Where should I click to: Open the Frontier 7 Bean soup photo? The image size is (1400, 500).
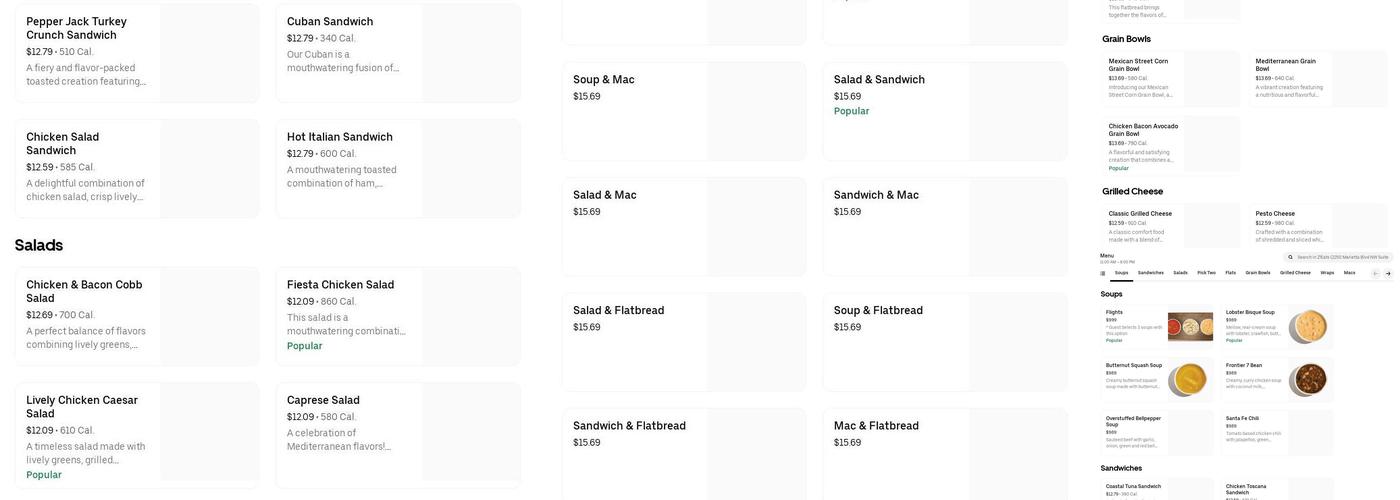(1309, 380)
